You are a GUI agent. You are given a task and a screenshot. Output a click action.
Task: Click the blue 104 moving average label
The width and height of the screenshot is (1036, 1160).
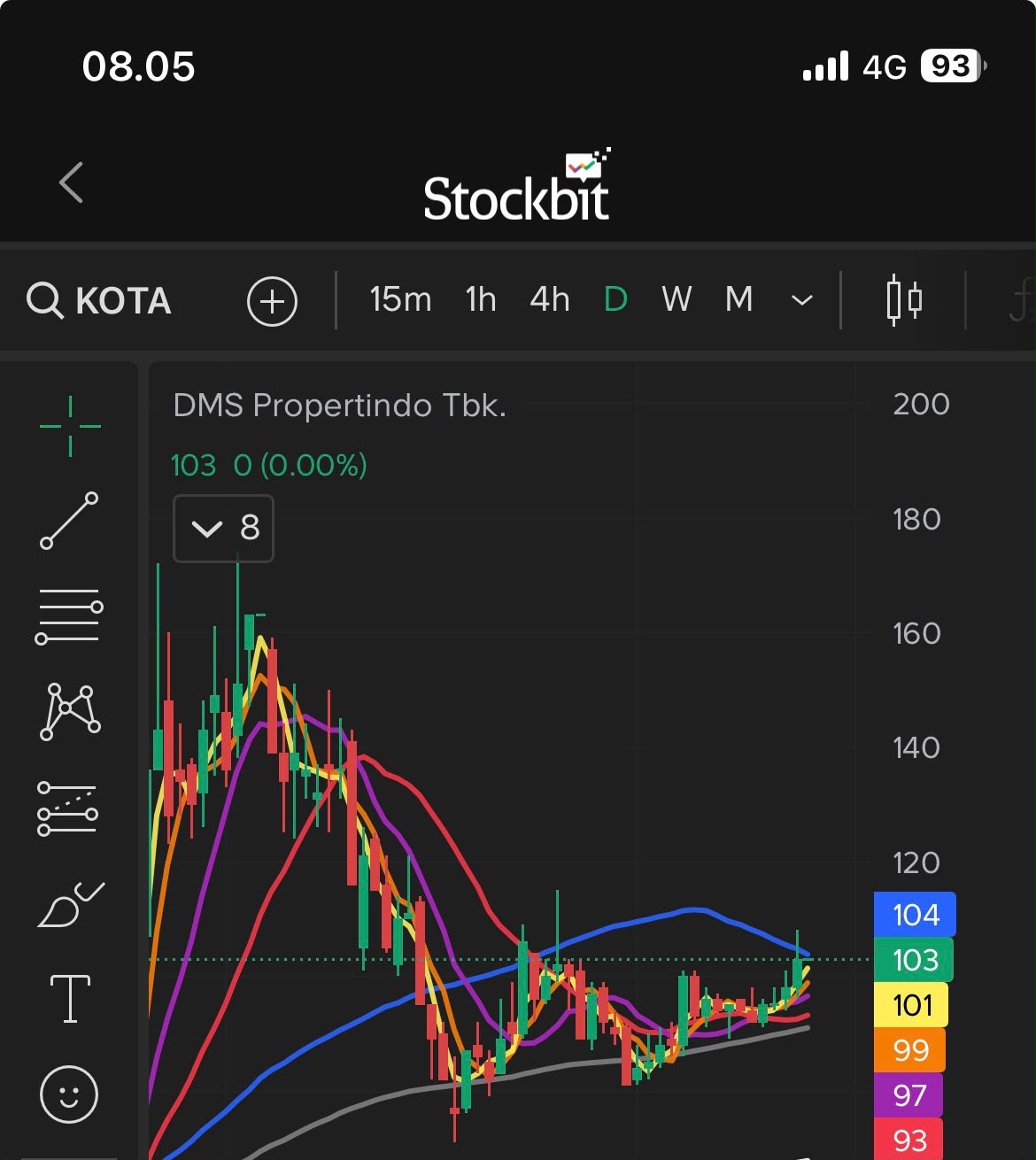coord(915,915)
